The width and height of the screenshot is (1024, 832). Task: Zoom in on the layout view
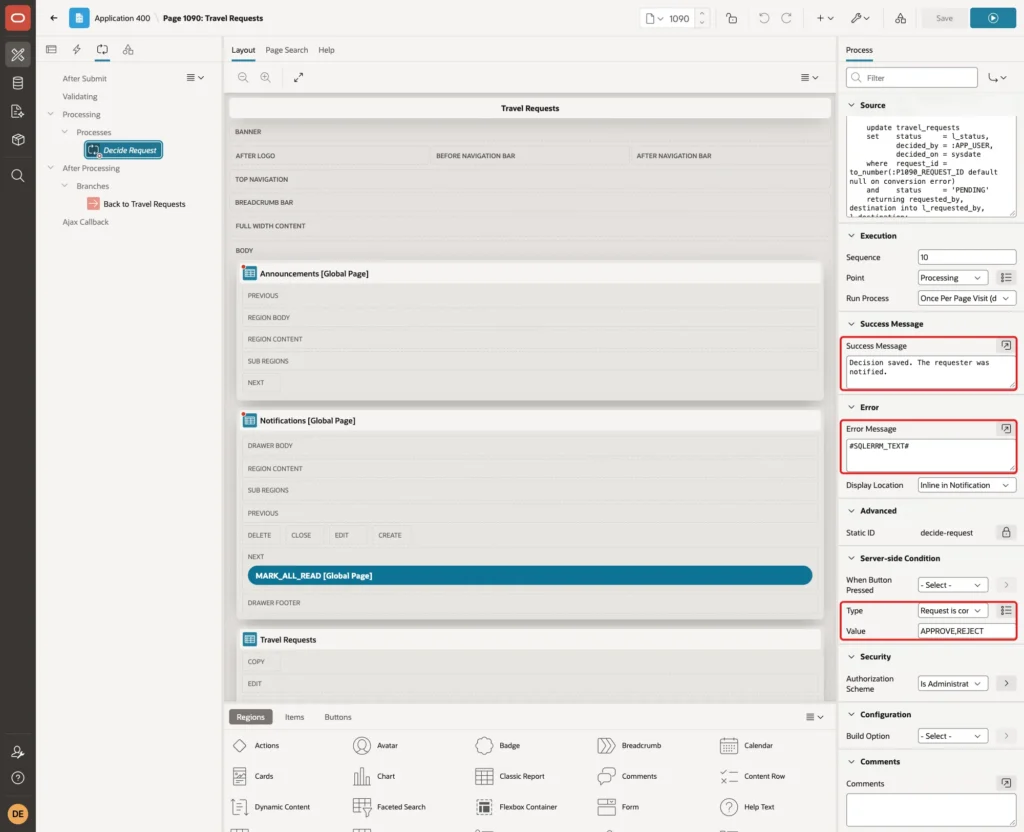point(265,77)
